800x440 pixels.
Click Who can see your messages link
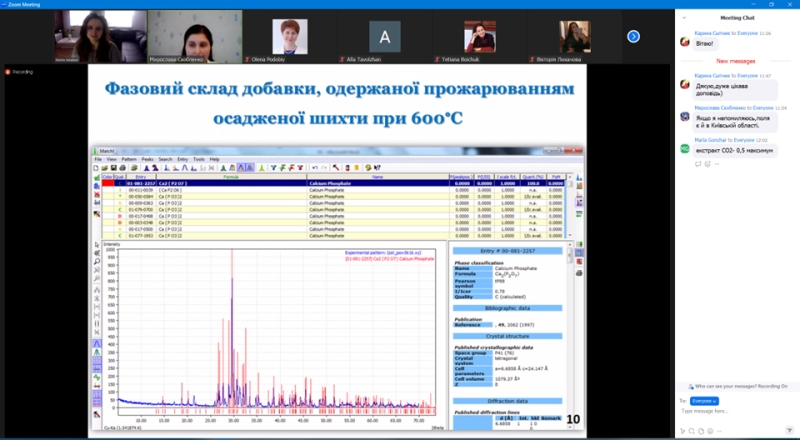pyautogui.click(x=738, y=386)
